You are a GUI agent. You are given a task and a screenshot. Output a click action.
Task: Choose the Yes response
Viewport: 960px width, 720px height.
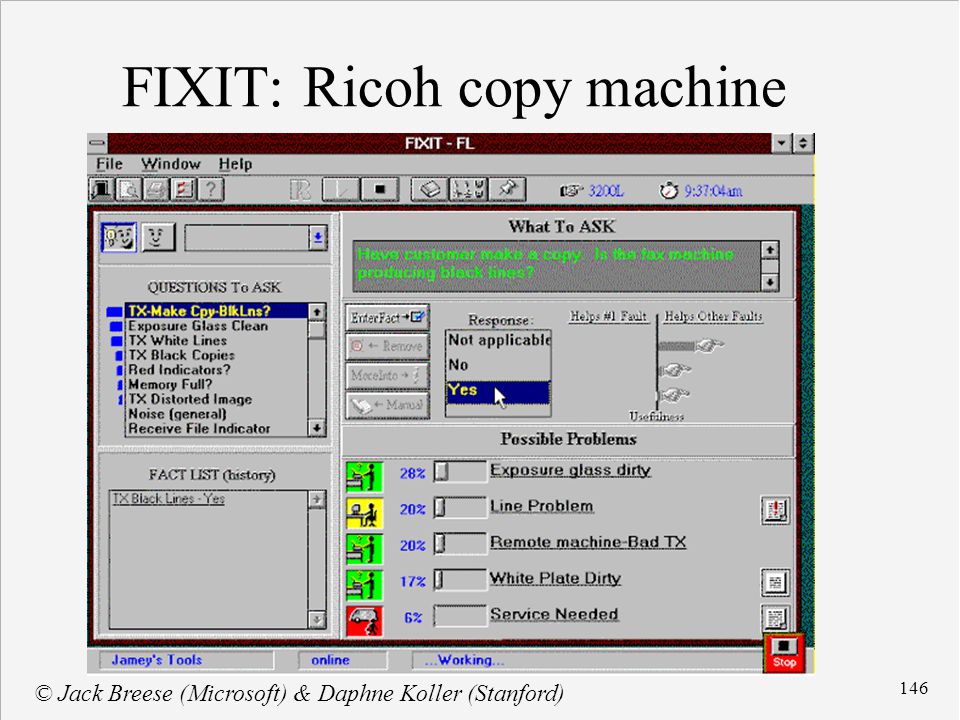[x=498, y=392]
